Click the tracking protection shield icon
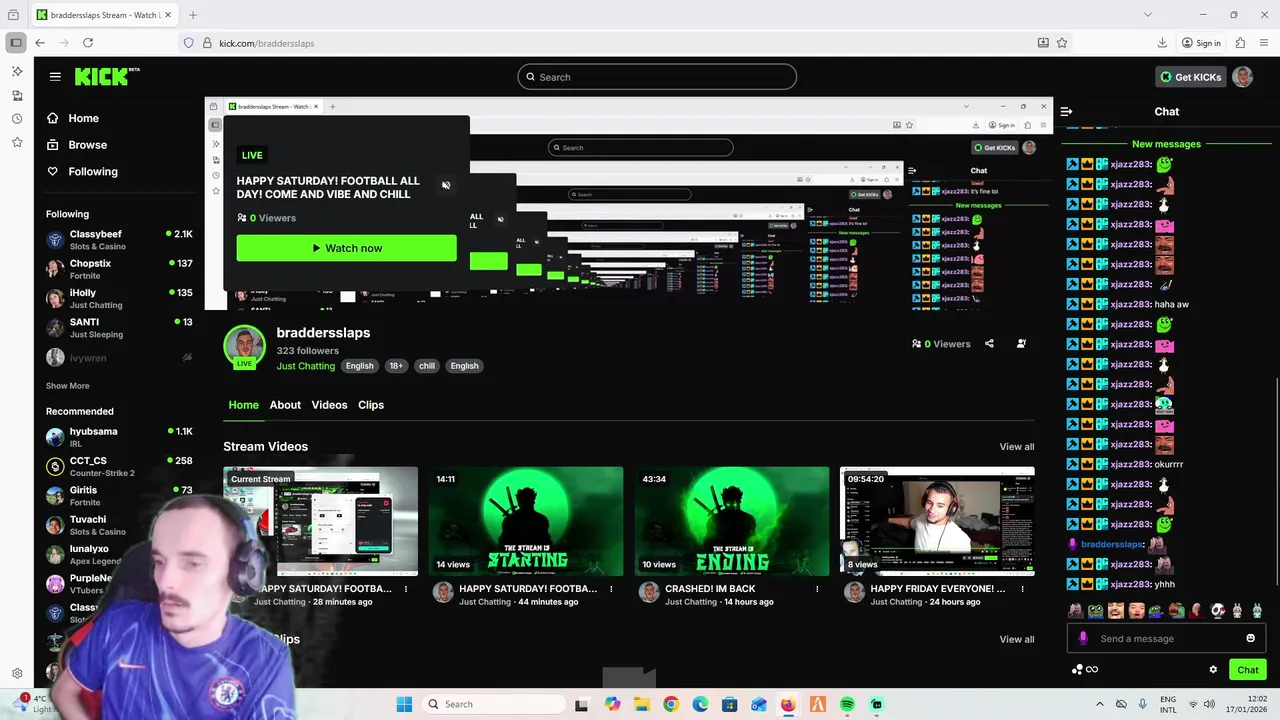 click(188, 43)
